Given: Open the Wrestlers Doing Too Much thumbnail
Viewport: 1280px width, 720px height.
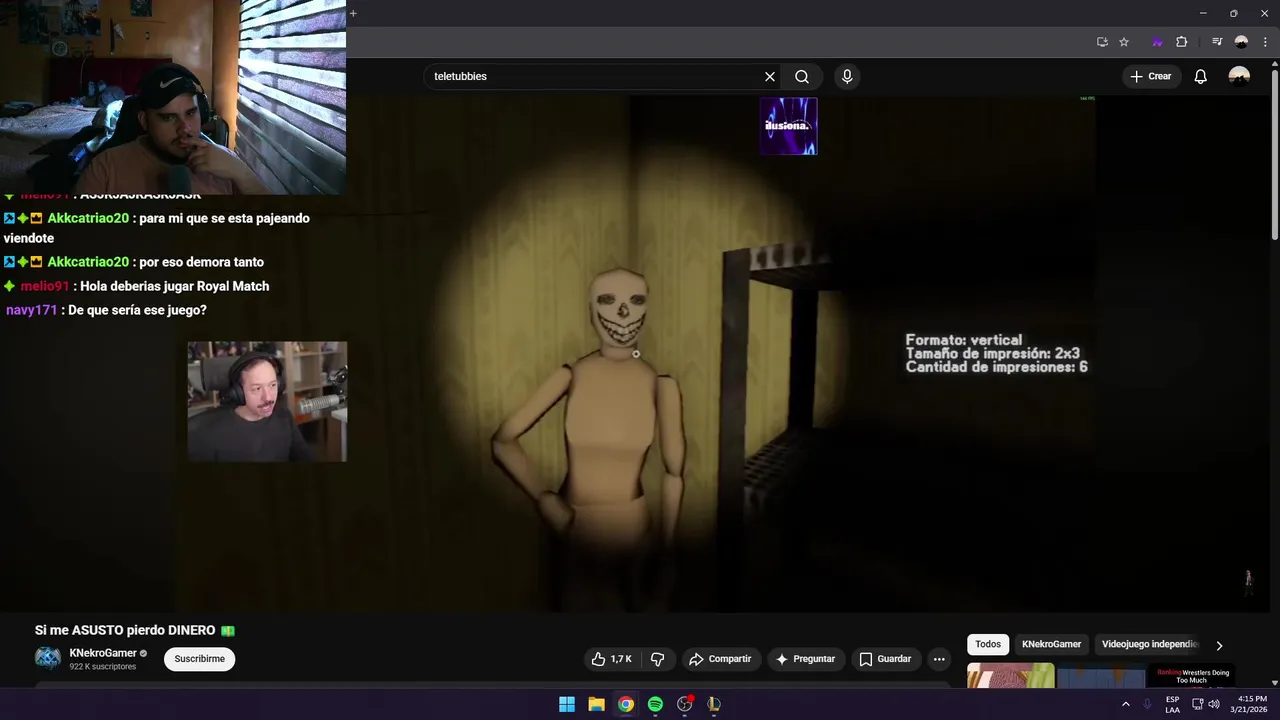Looking at the screenshot, I should tap(1191, 677).
